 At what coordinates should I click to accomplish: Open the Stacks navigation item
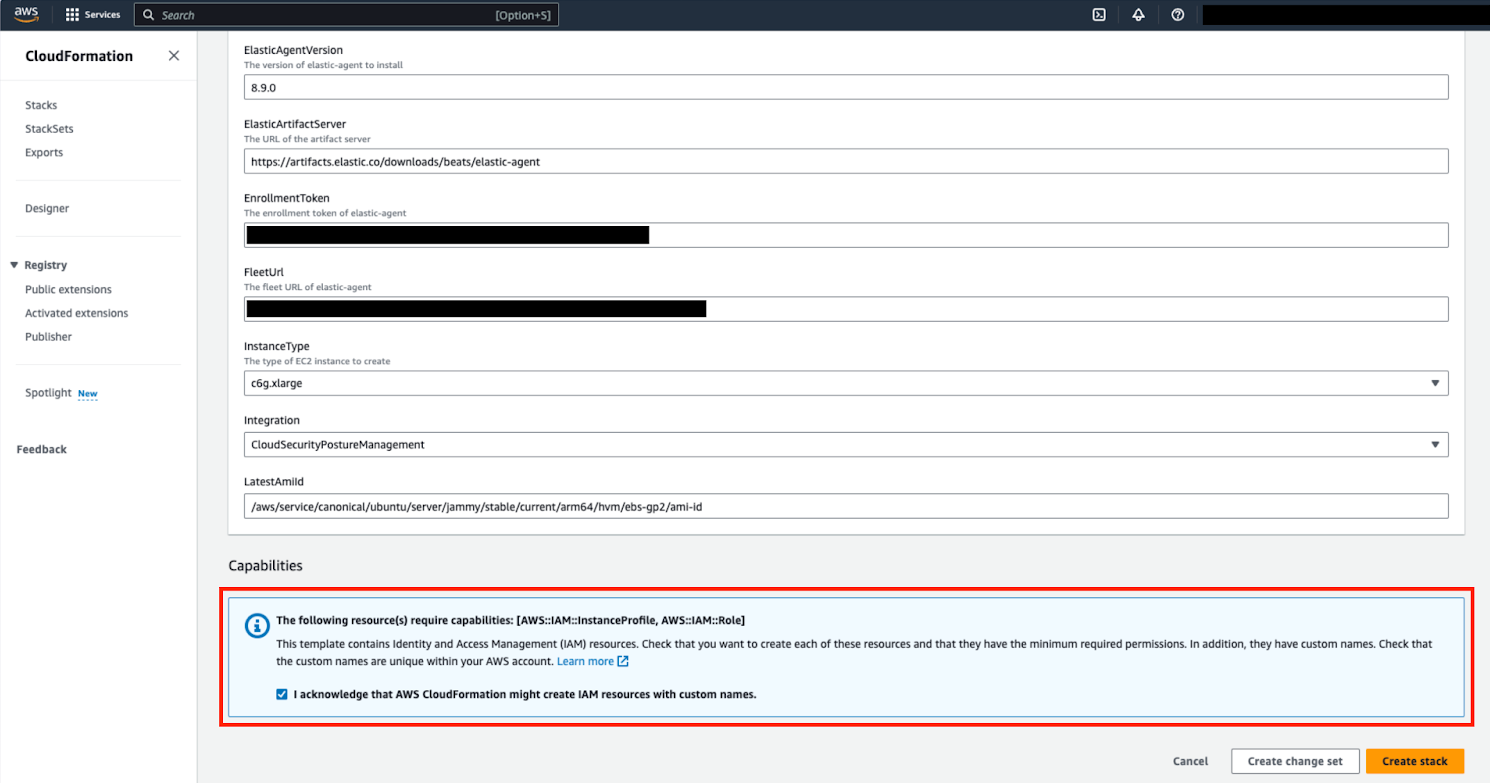41,105
